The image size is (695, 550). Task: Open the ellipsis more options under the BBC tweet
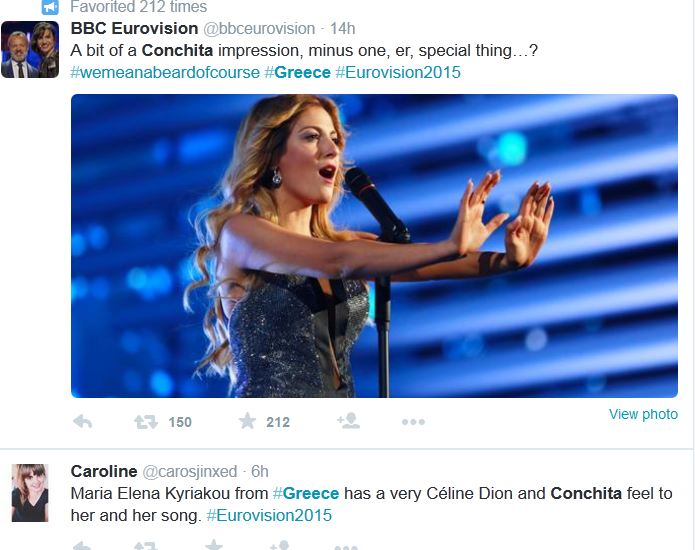pyautogui.click(x=413, y=422)
